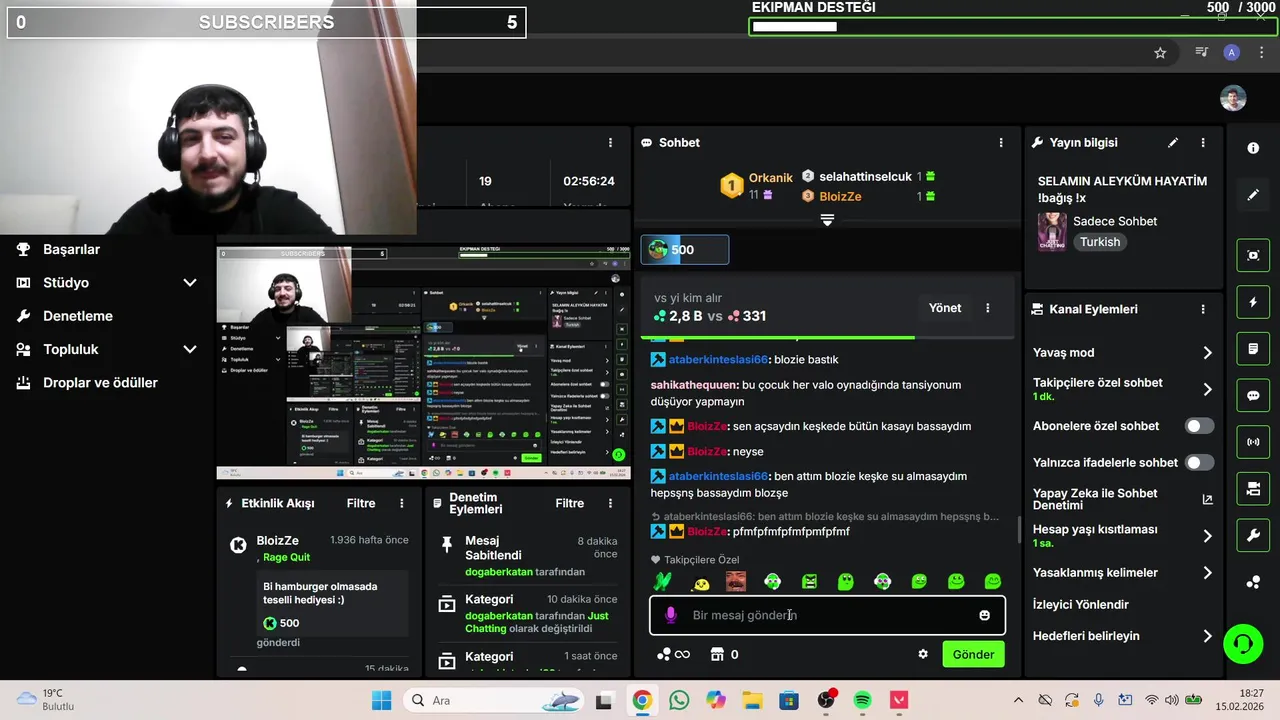Click the pencil edit icon in right sidebar

point(1253,195)
